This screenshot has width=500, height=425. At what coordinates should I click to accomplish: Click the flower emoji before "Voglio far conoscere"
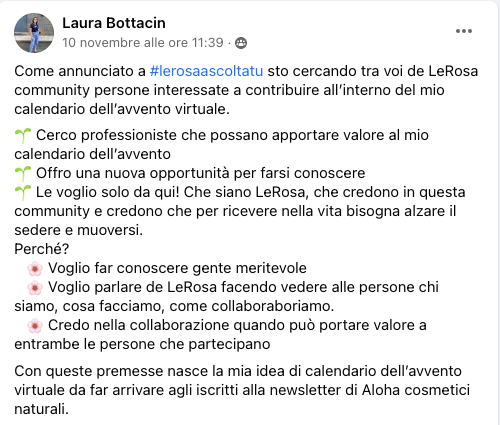pyautogui.click(x=35, y=269)
